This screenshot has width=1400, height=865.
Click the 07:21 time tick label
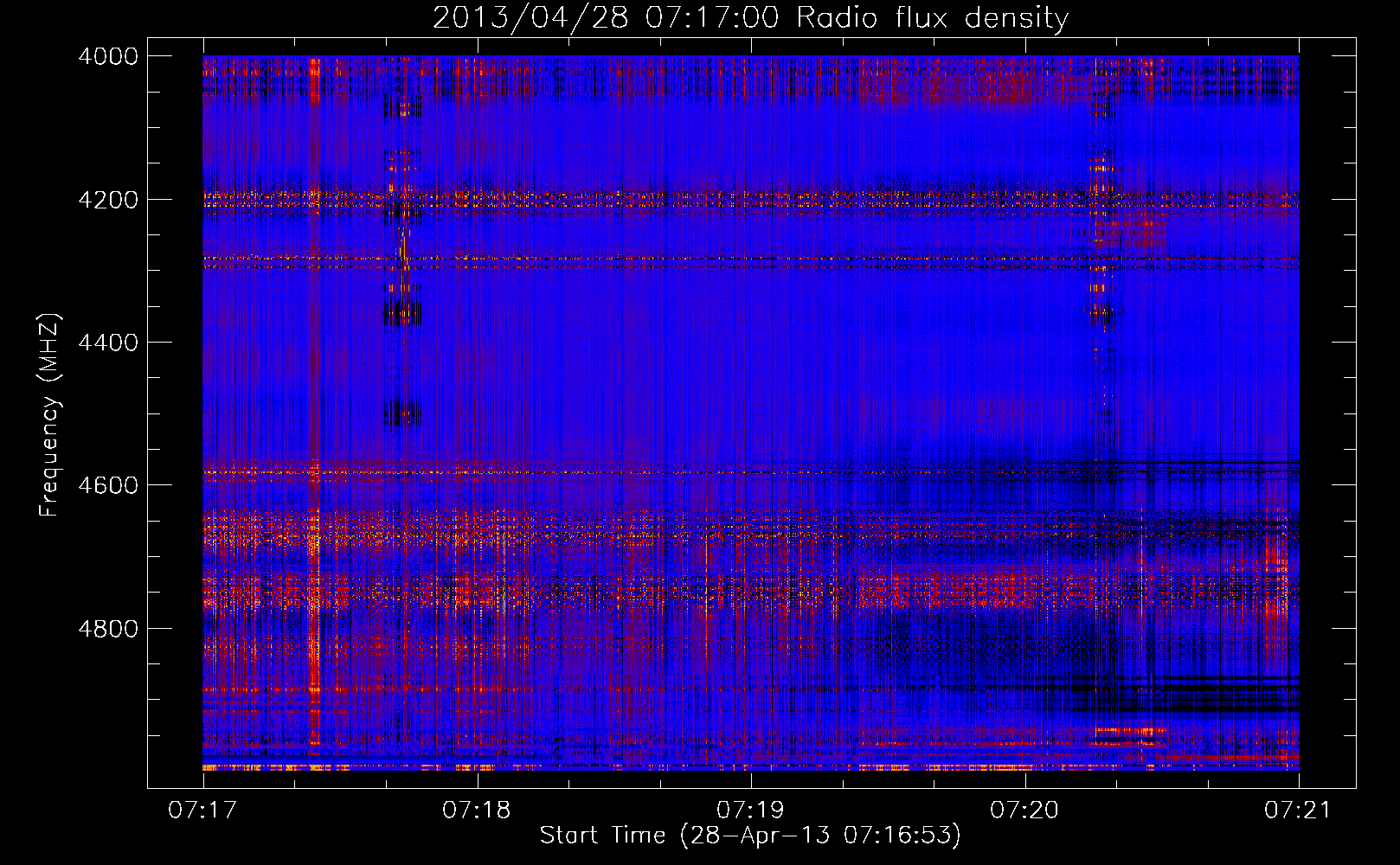tap(1299, 811)
